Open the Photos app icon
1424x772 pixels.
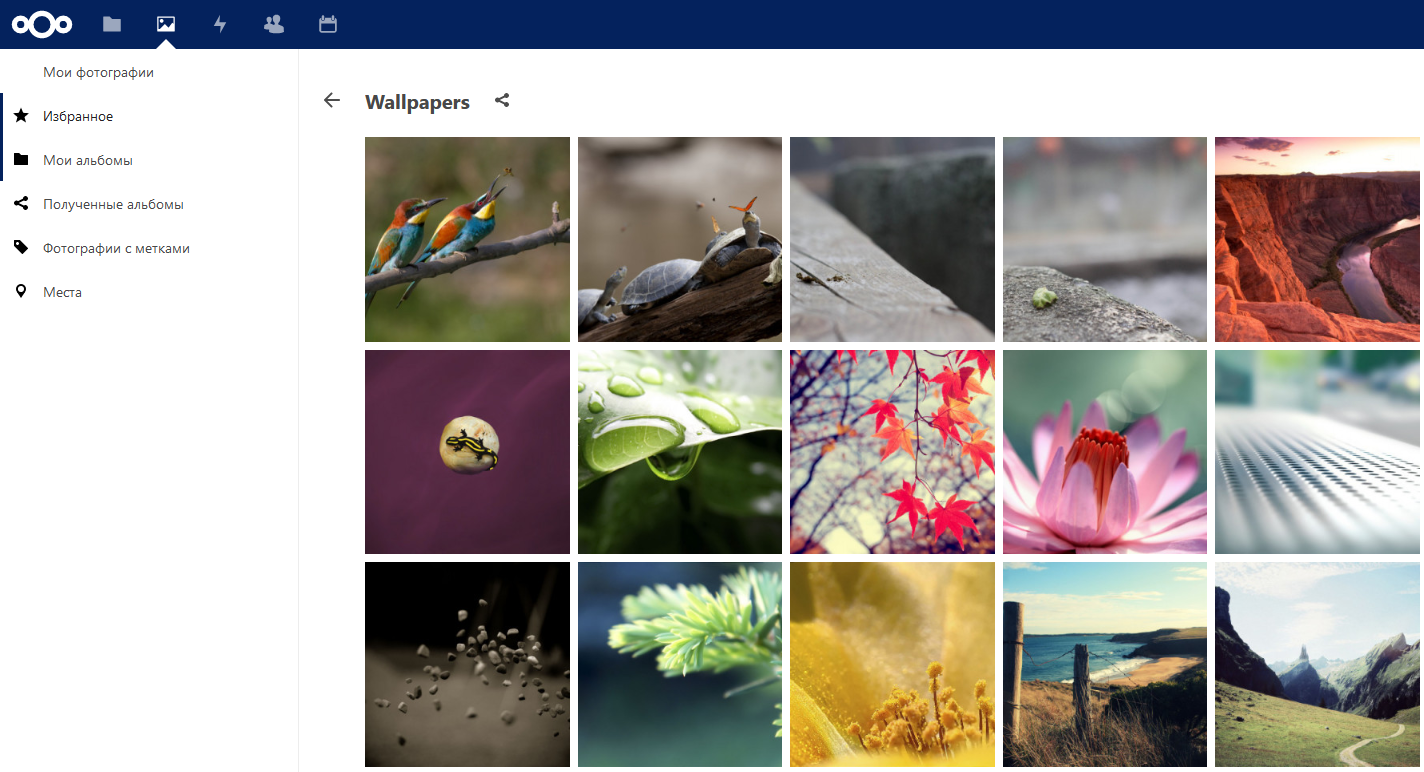166,24
